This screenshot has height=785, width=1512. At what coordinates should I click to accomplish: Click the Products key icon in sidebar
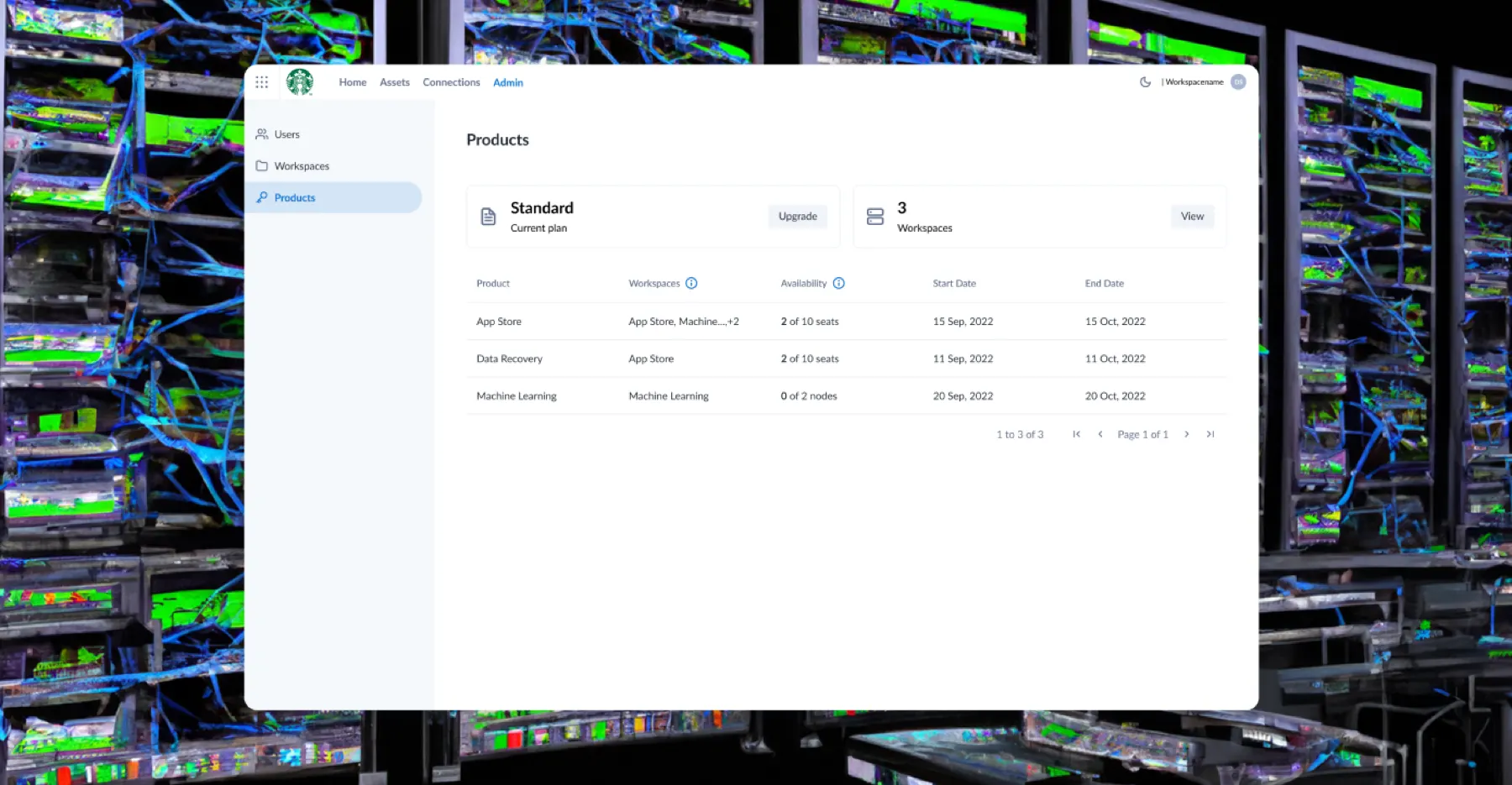click(x=262, y=198)
